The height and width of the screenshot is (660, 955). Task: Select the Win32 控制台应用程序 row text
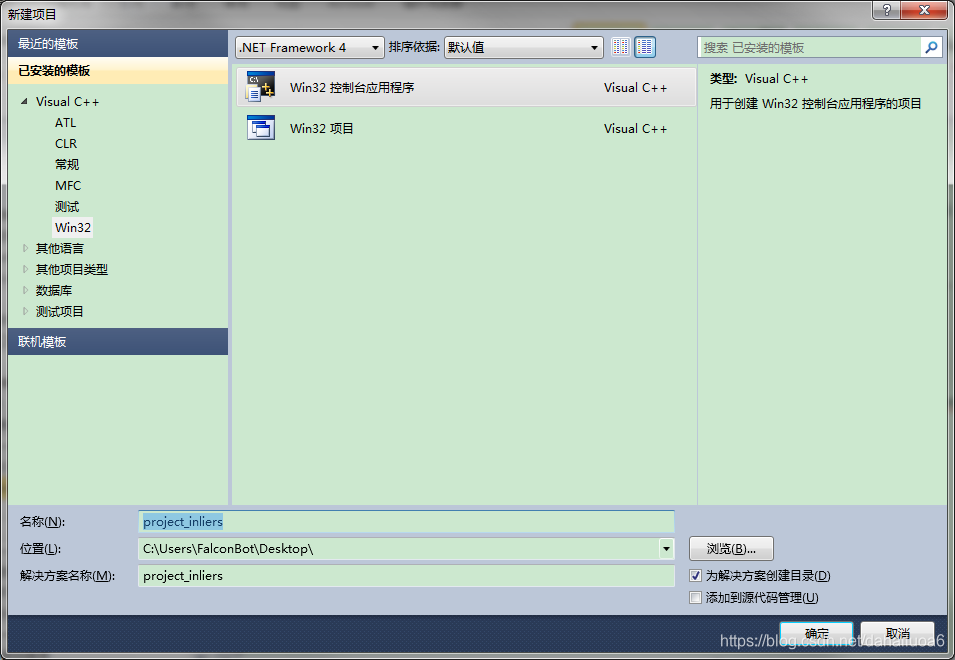pos(352,87)
